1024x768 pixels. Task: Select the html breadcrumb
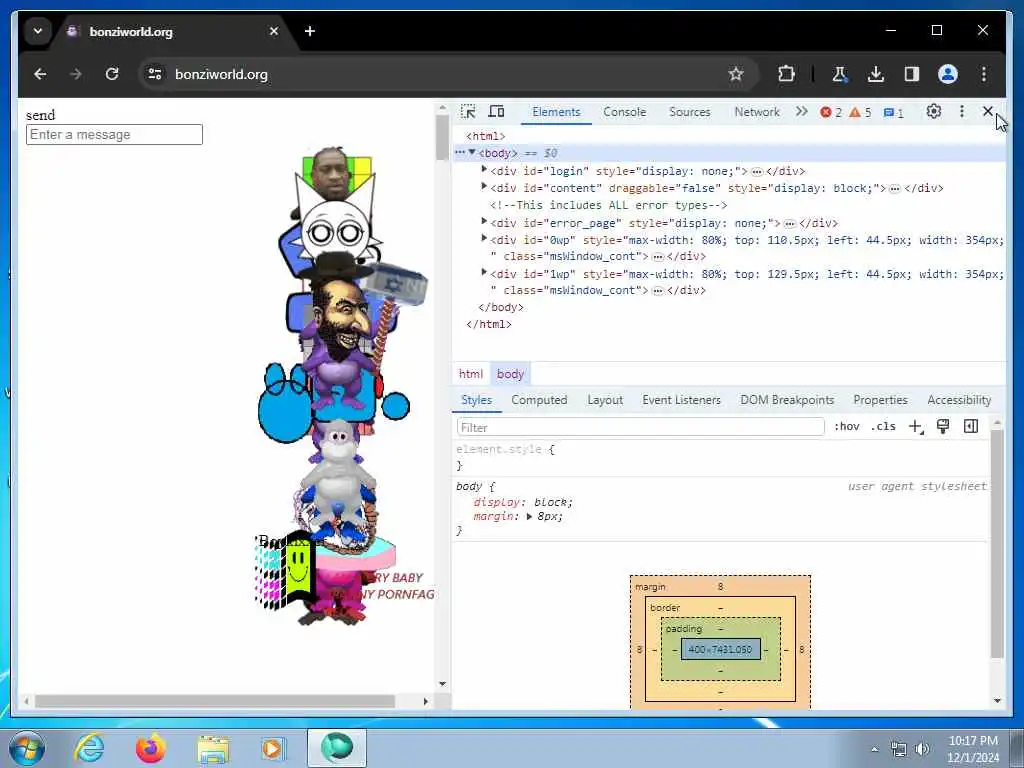[471, 374]
